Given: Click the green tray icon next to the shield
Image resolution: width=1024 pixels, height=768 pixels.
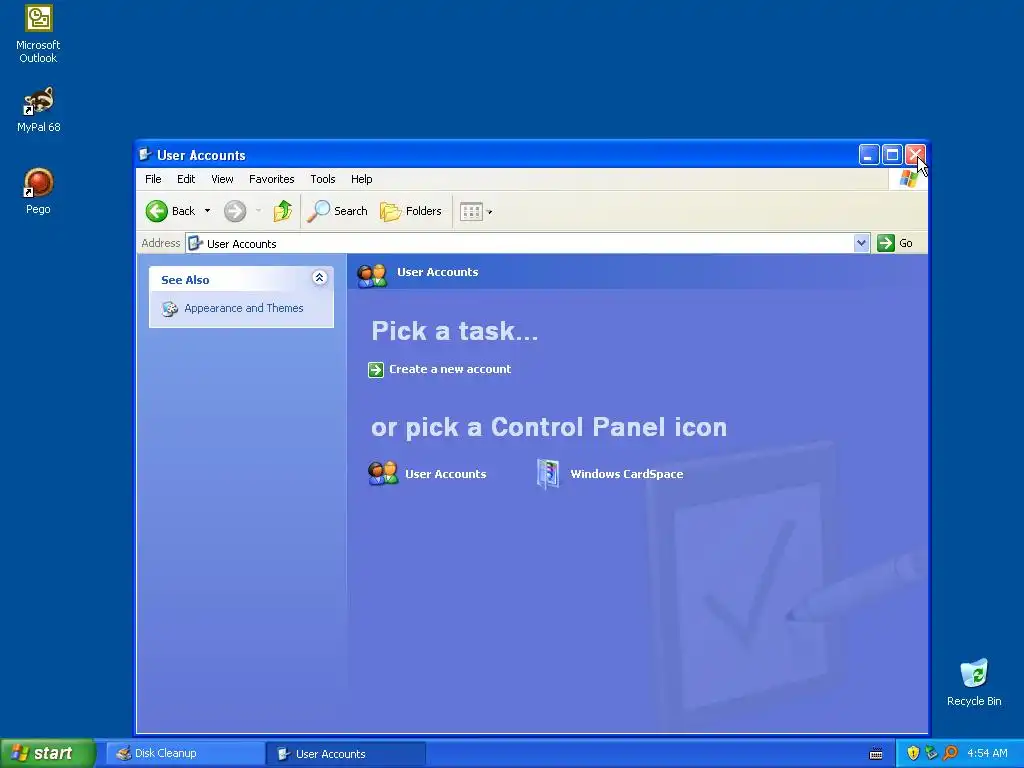Looking at the screenshot, I should pyautogui.click(x=931, y=753).
